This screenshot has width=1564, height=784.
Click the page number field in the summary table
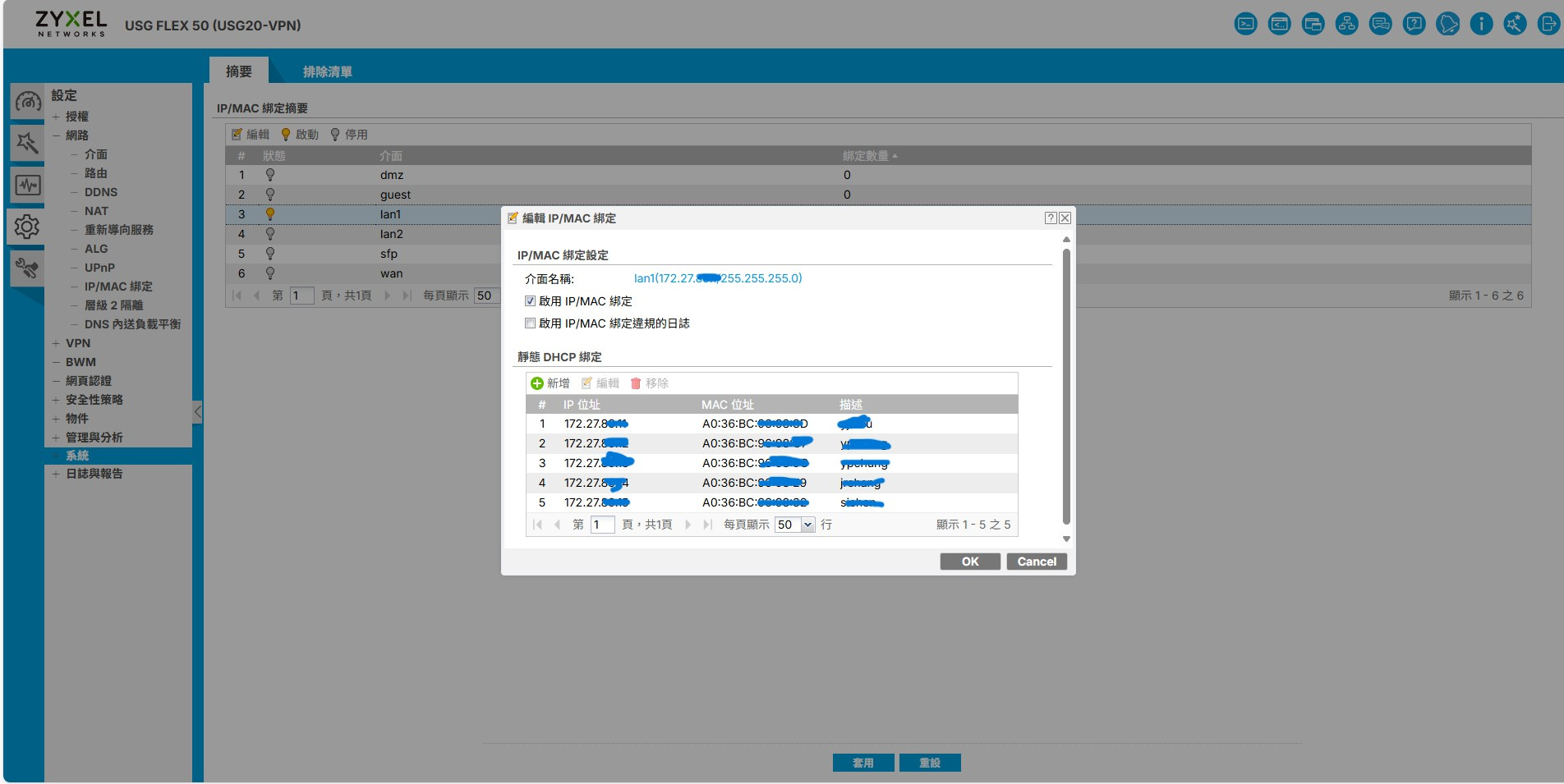[x=301, y=296]
